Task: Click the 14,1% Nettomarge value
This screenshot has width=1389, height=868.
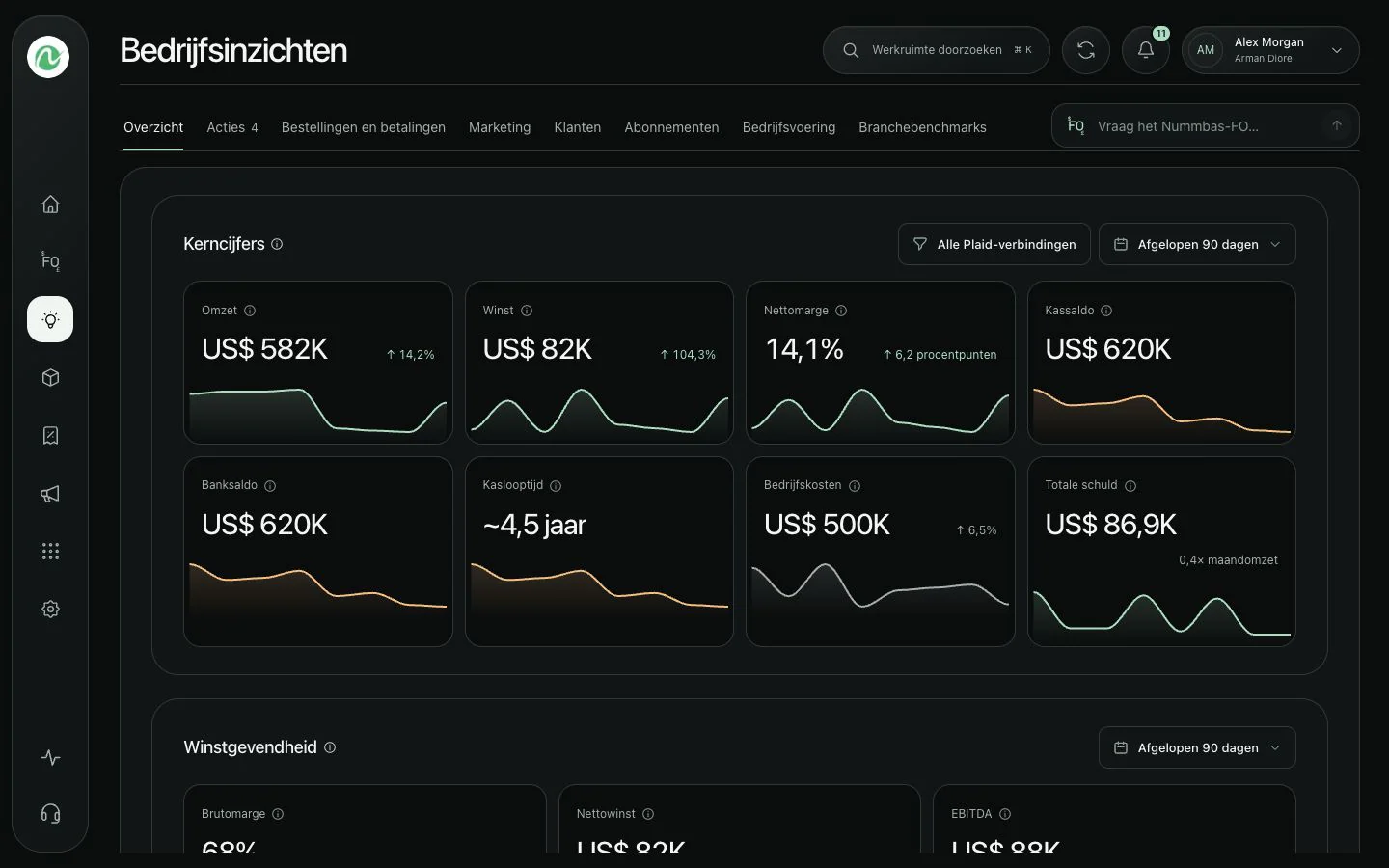Action: [804, 349]
